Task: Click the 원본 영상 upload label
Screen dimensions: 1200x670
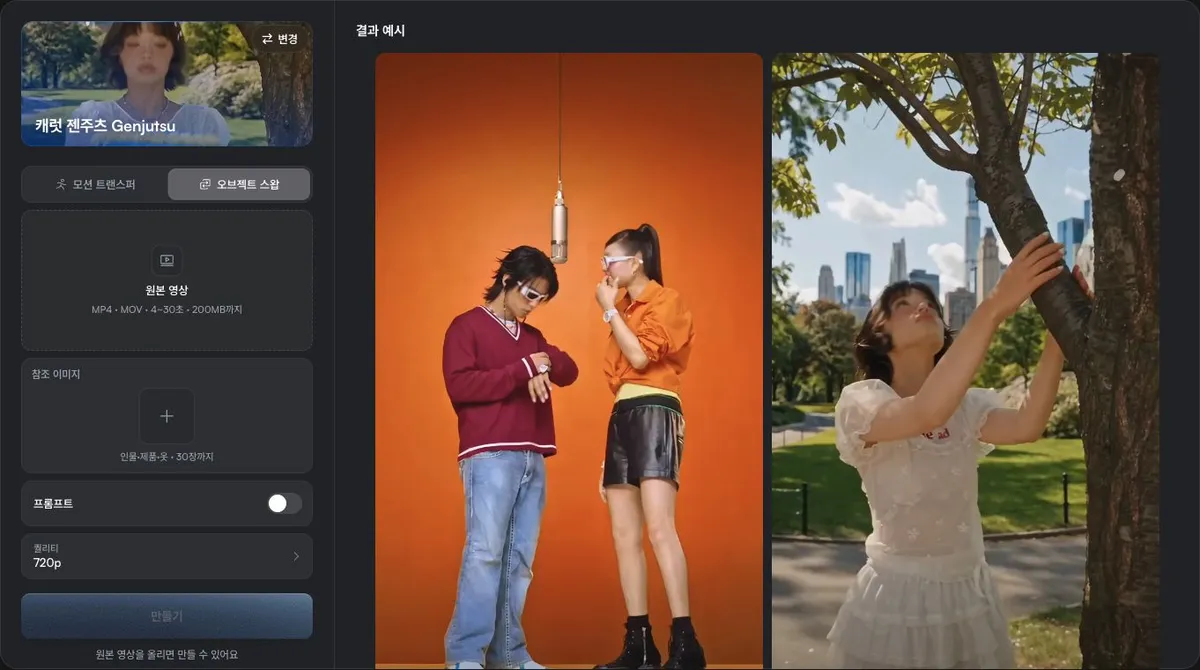Action: (167, 290)
